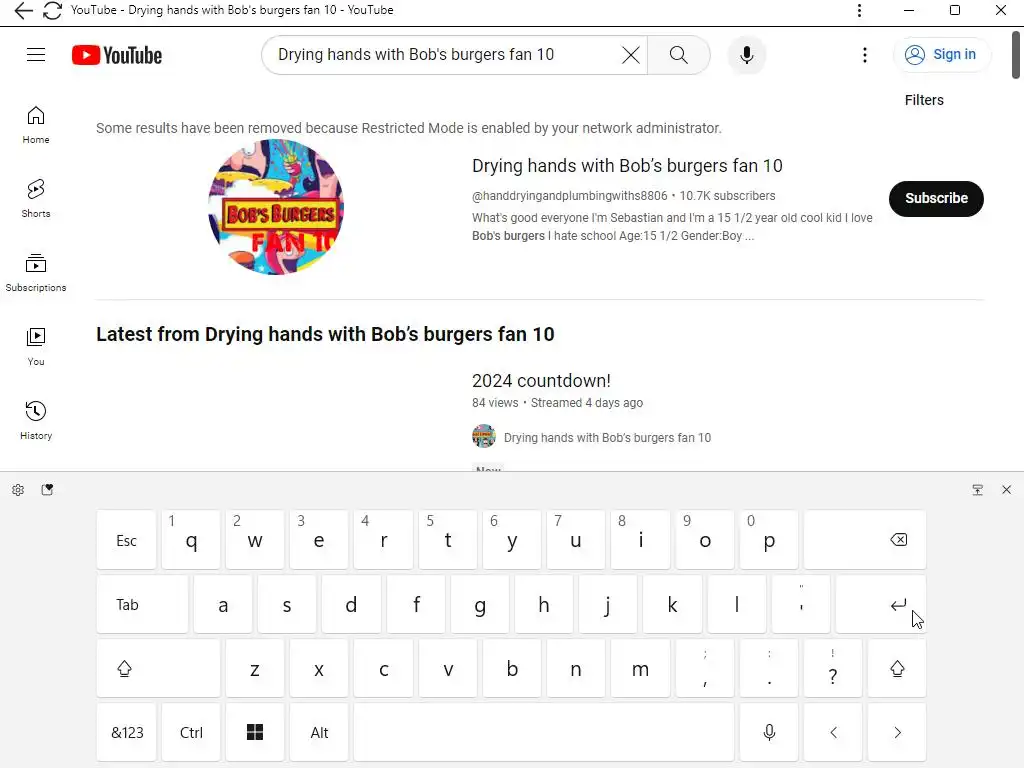The width and height of the screenshot is (1024, 768).
Task: Tap the question mark key
Action: pyautogui.click(x=833, y=669)
